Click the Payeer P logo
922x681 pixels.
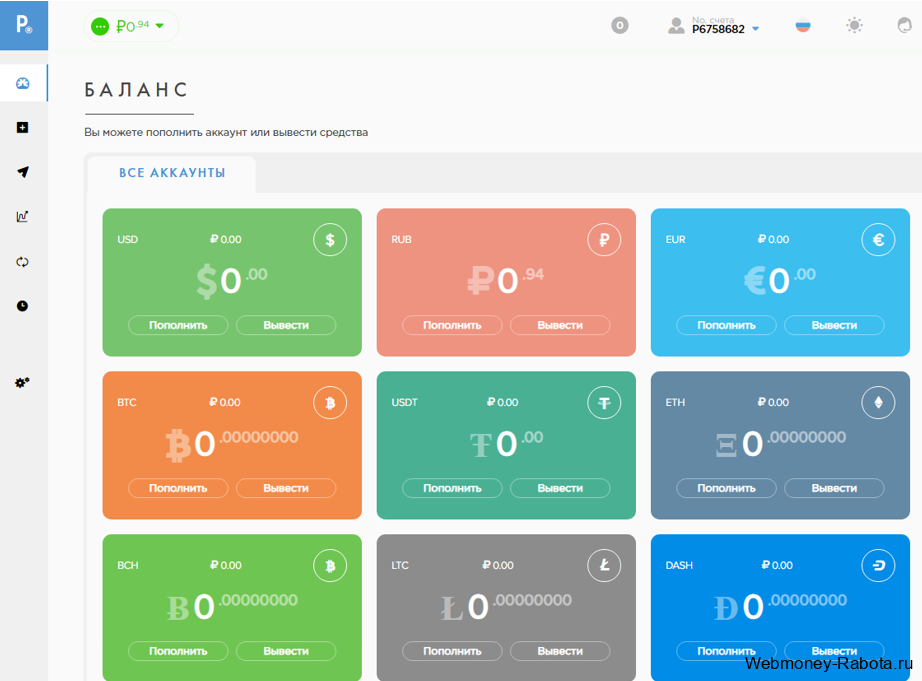(x=24, y=25)
